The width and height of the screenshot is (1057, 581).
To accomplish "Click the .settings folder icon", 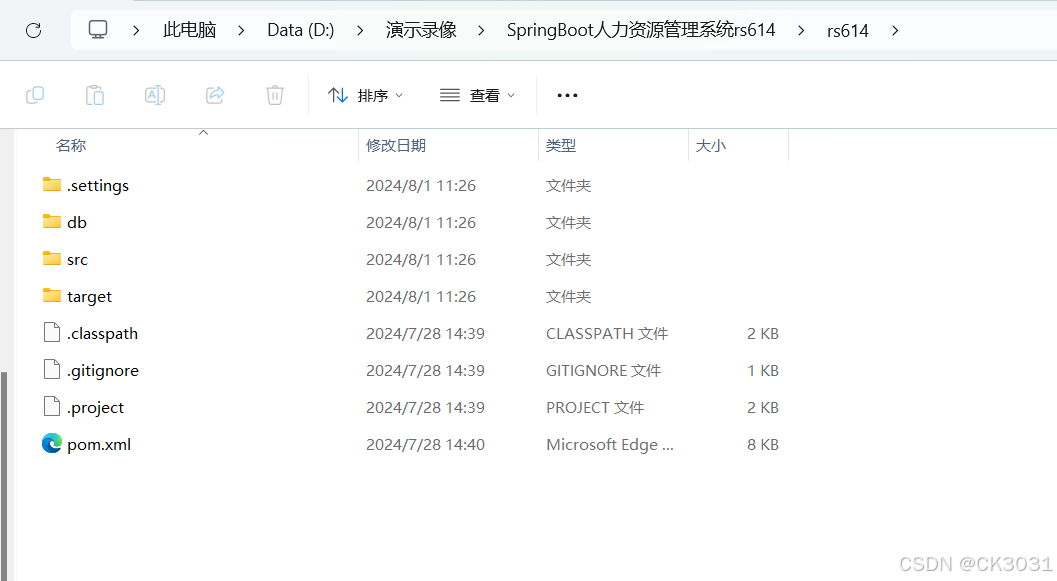I will [52, 185].
